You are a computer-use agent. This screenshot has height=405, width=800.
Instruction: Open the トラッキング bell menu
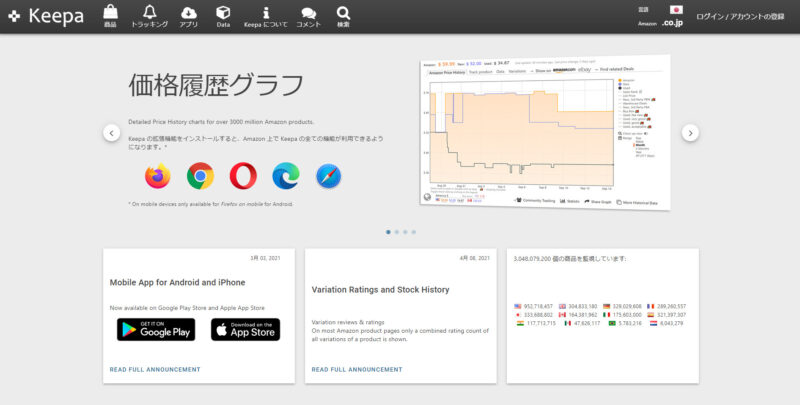(x=149, y=16)
